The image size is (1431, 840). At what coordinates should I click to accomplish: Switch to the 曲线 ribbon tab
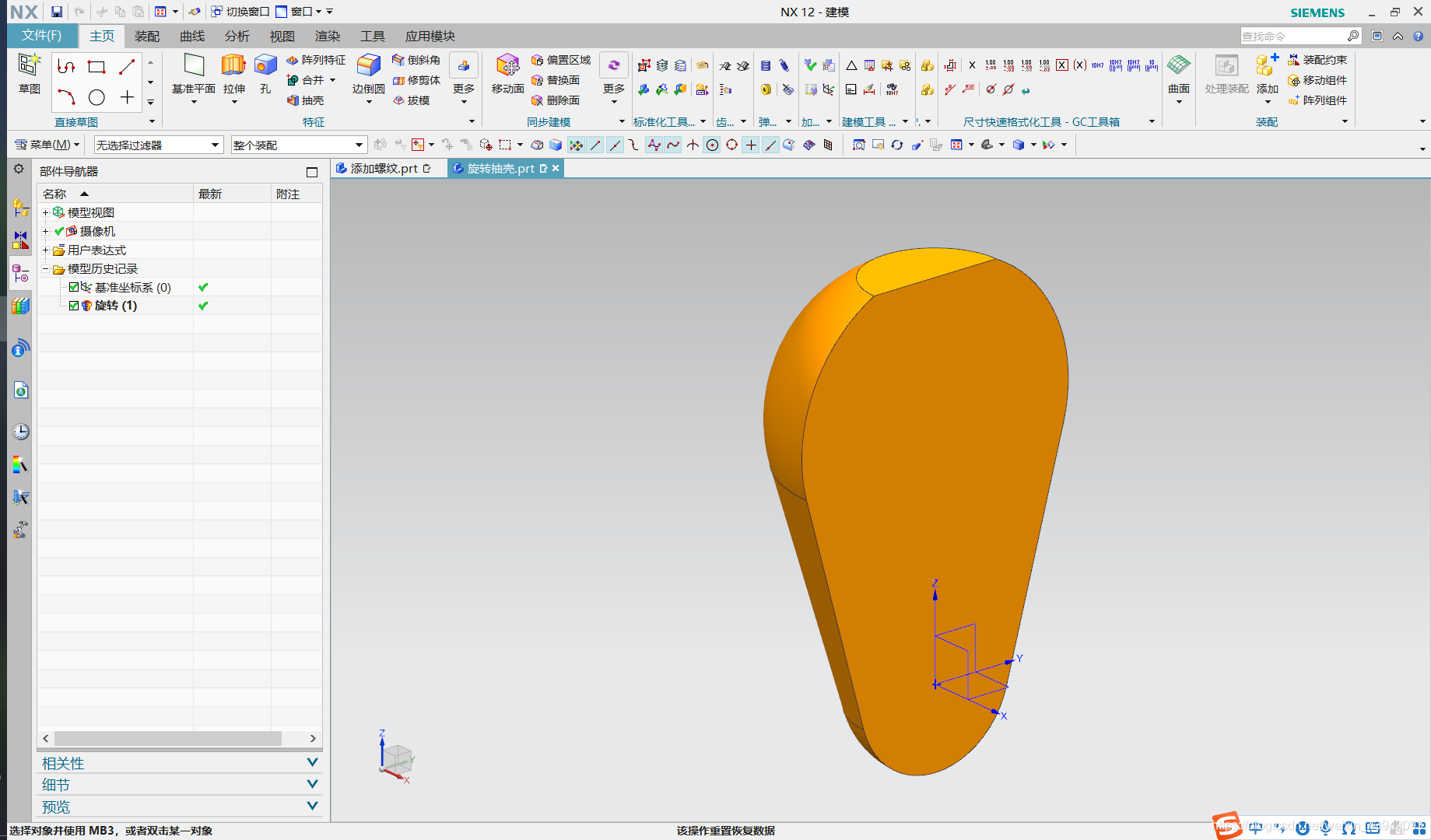[x=192, y=37]
